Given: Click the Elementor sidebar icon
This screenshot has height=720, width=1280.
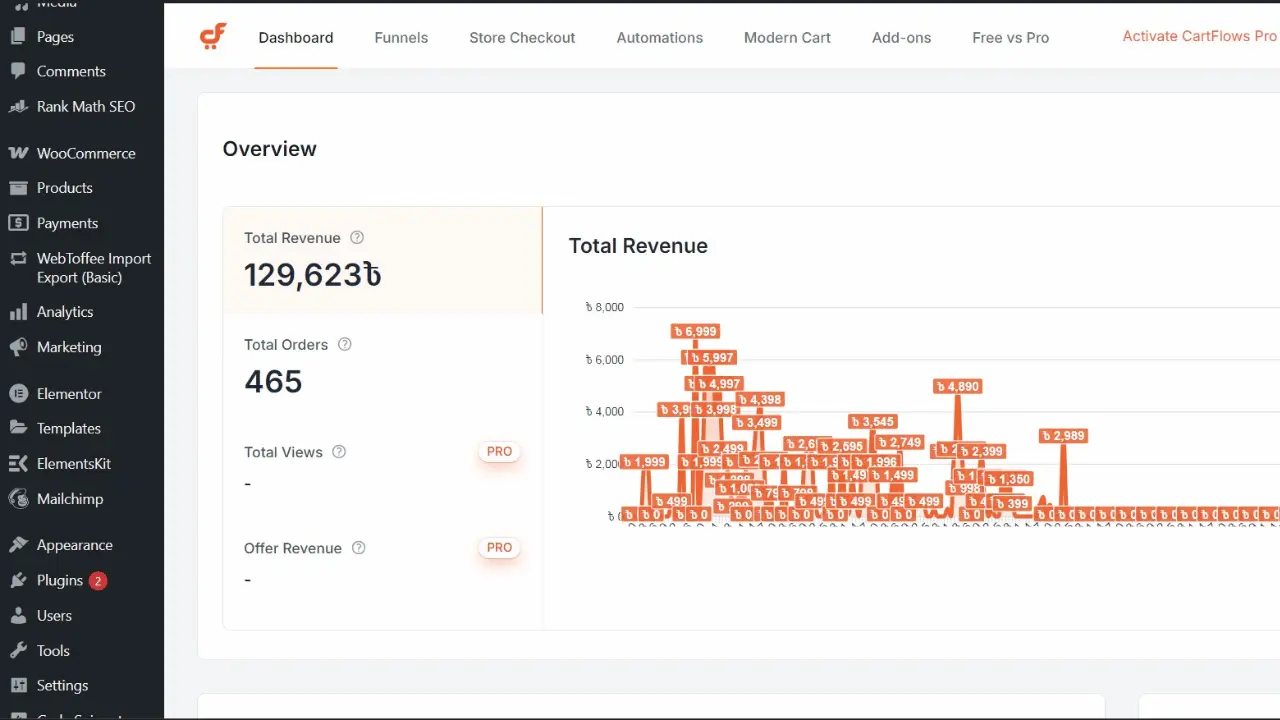Looking at the screenshot, I should pyautogui.click(x=18, y=394).
